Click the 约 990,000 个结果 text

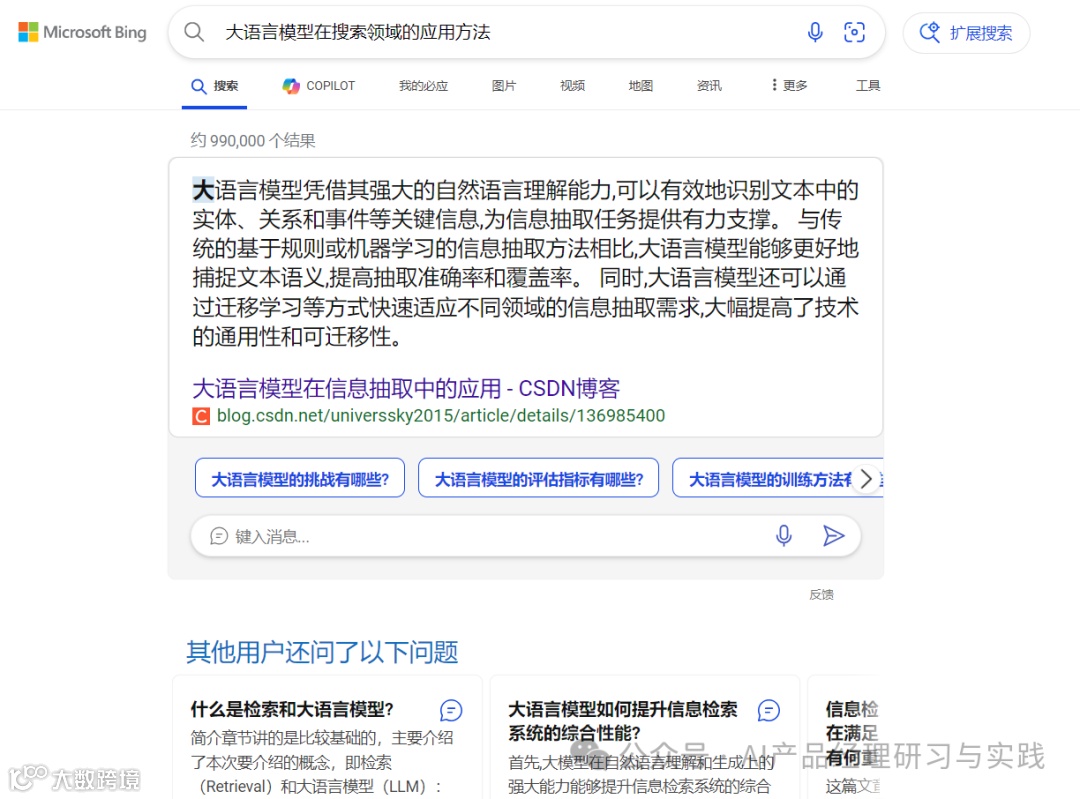coord(253,141)
